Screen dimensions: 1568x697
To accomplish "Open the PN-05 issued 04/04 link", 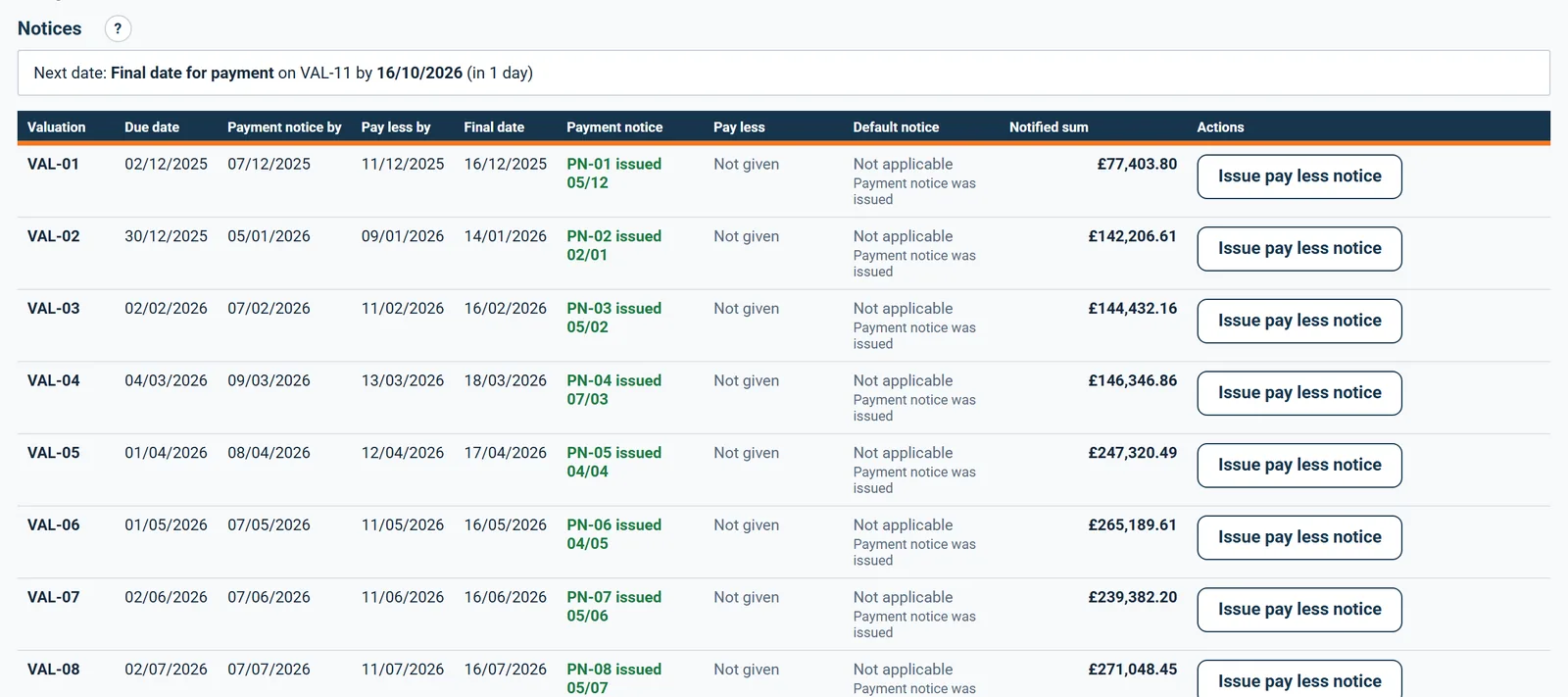I will tap(613, 462).
